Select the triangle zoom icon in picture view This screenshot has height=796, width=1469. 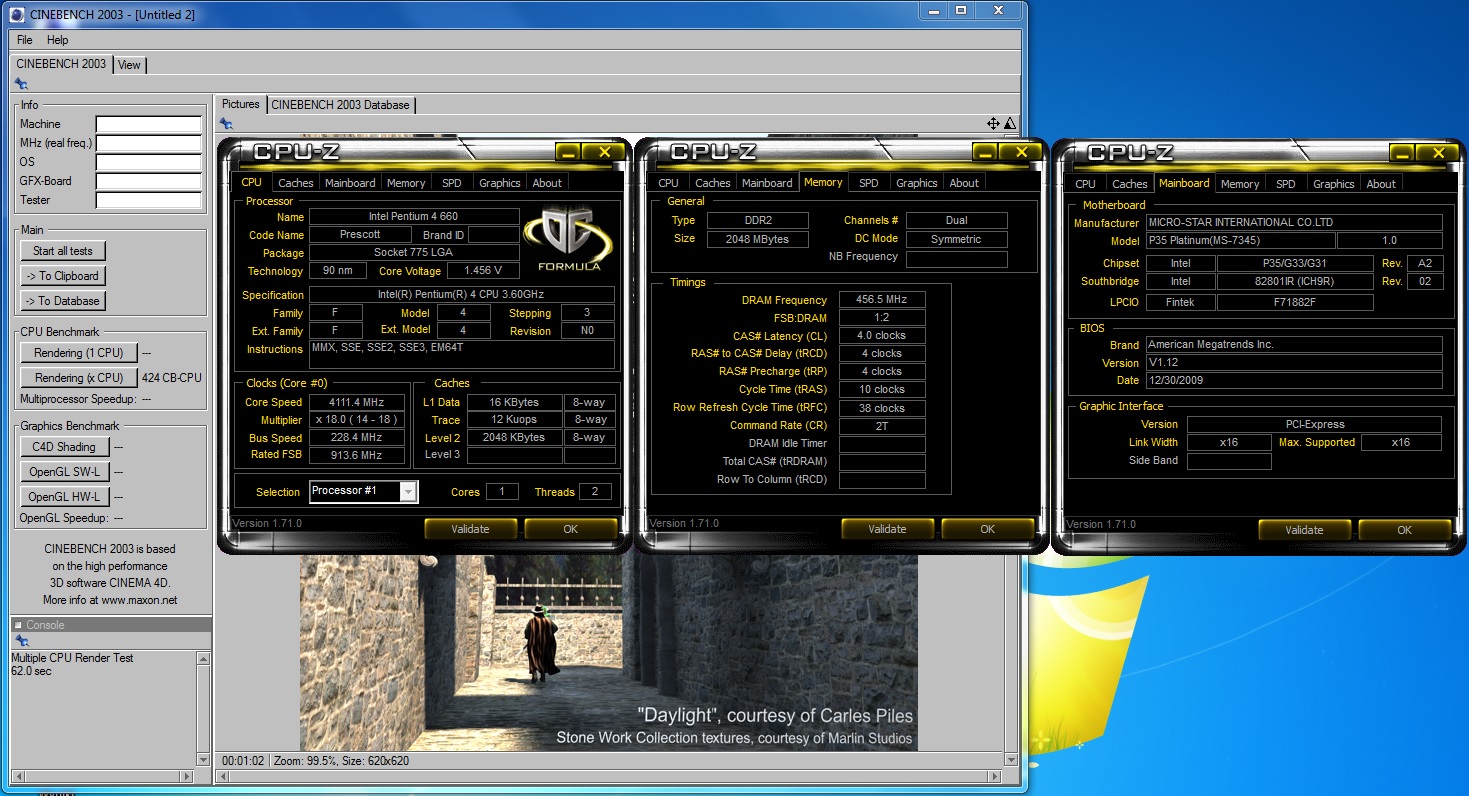point(1009,124)
